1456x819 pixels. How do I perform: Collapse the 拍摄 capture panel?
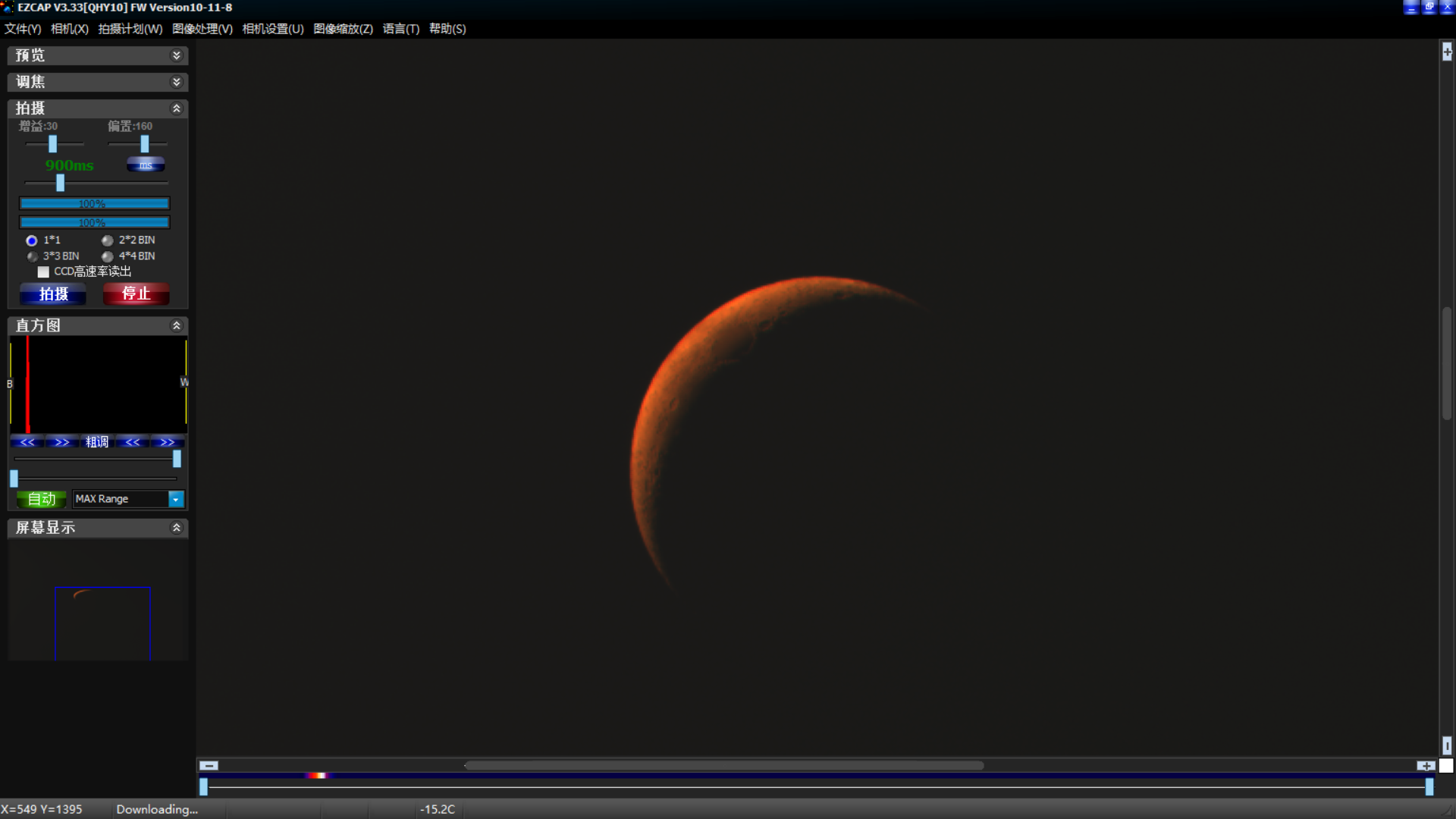tap(176, 108)
